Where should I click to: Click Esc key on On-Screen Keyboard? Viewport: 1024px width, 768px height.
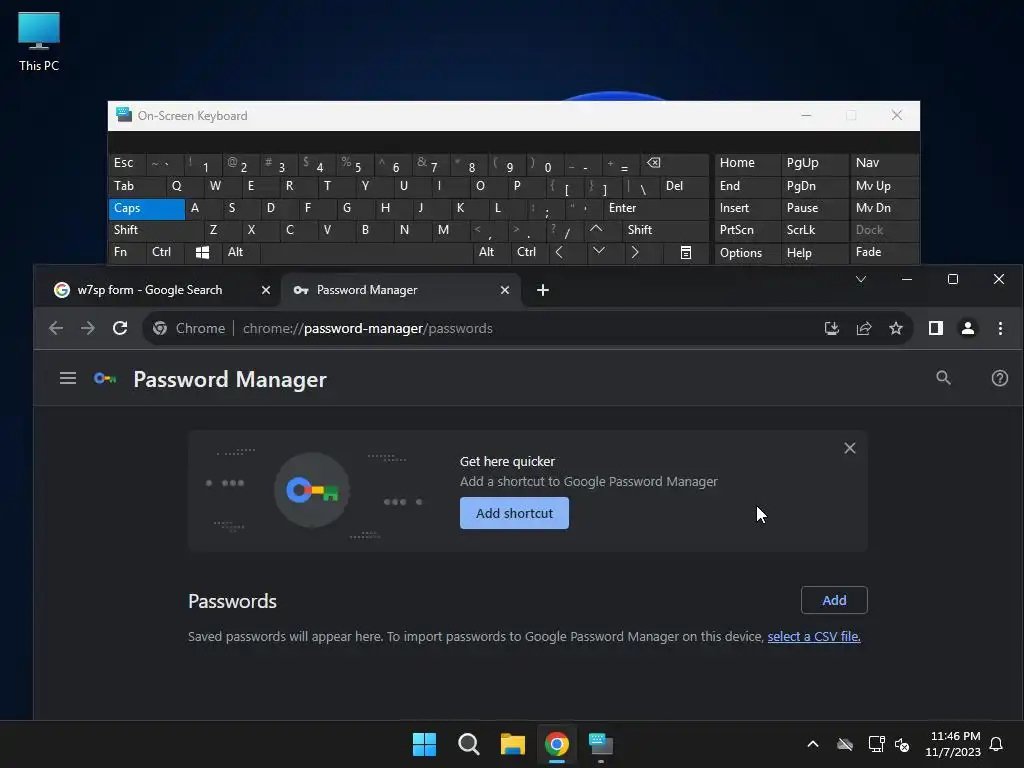tap(127, 163)
